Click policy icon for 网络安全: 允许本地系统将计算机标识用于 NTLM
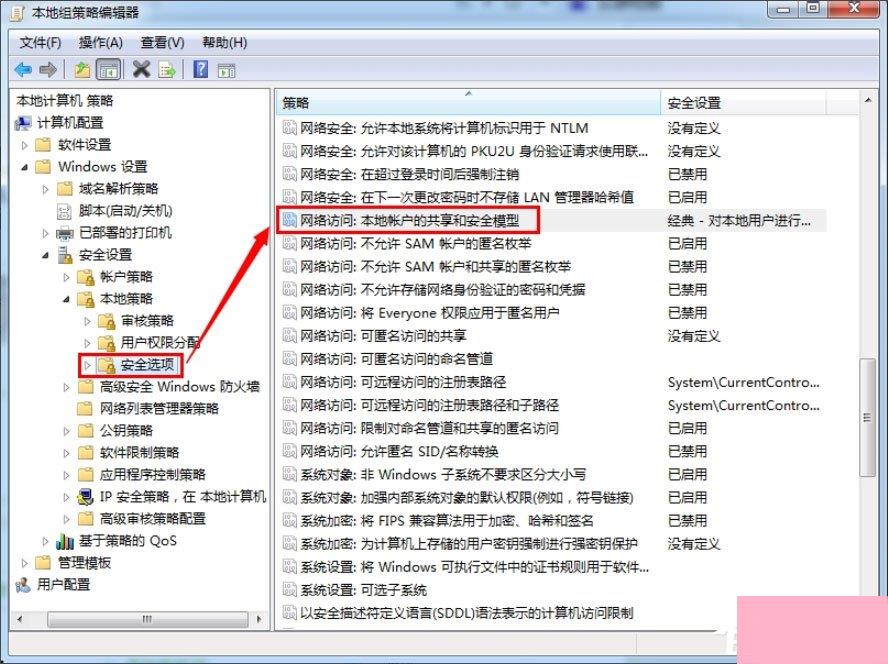The image size is (888, 664). coord(289,128)
